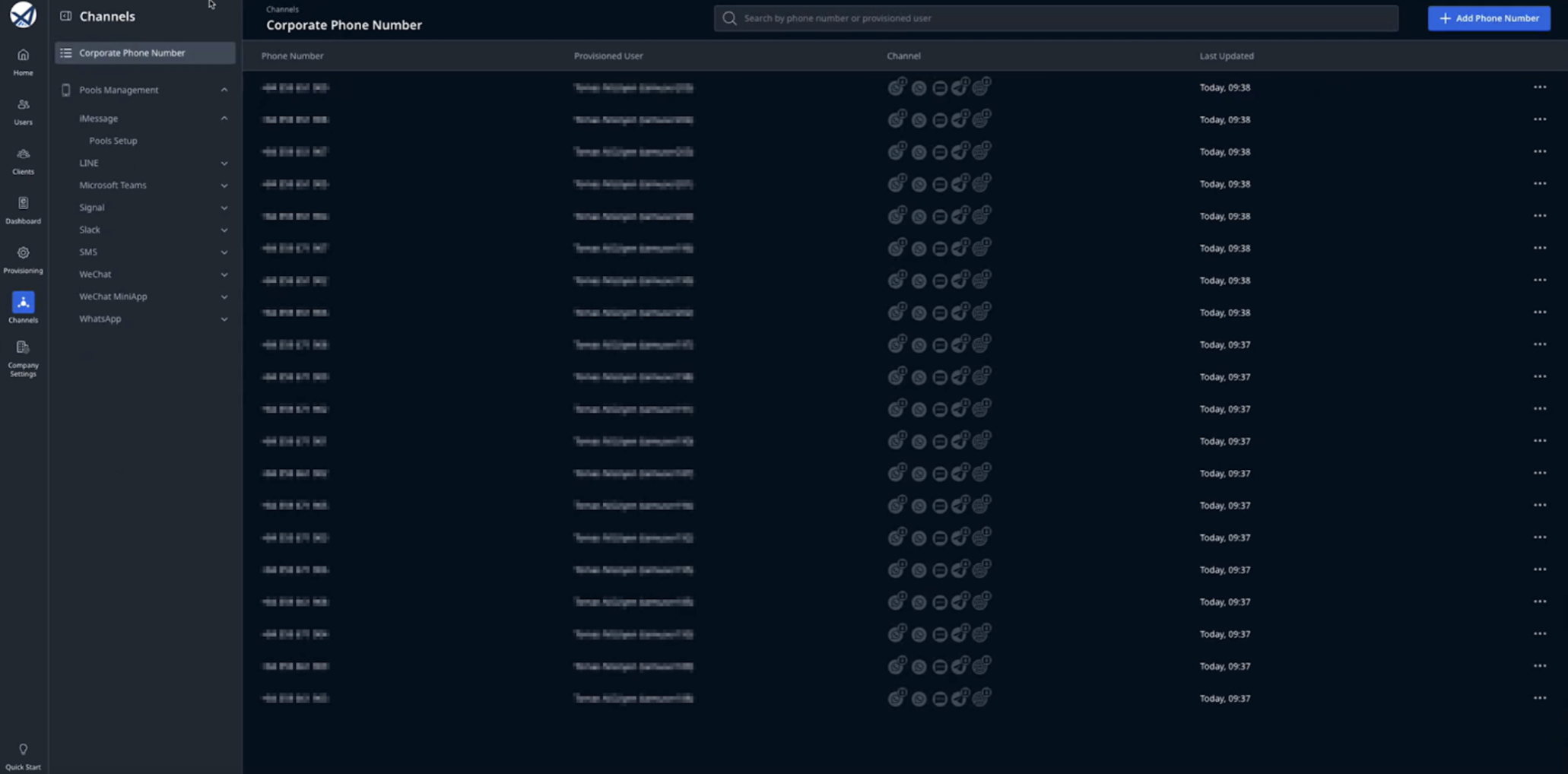This screenshot has width=1568, height=774.
Task: Collapse the iMessage group chevron
Action: pyautogui.click(x=224, y=119)
